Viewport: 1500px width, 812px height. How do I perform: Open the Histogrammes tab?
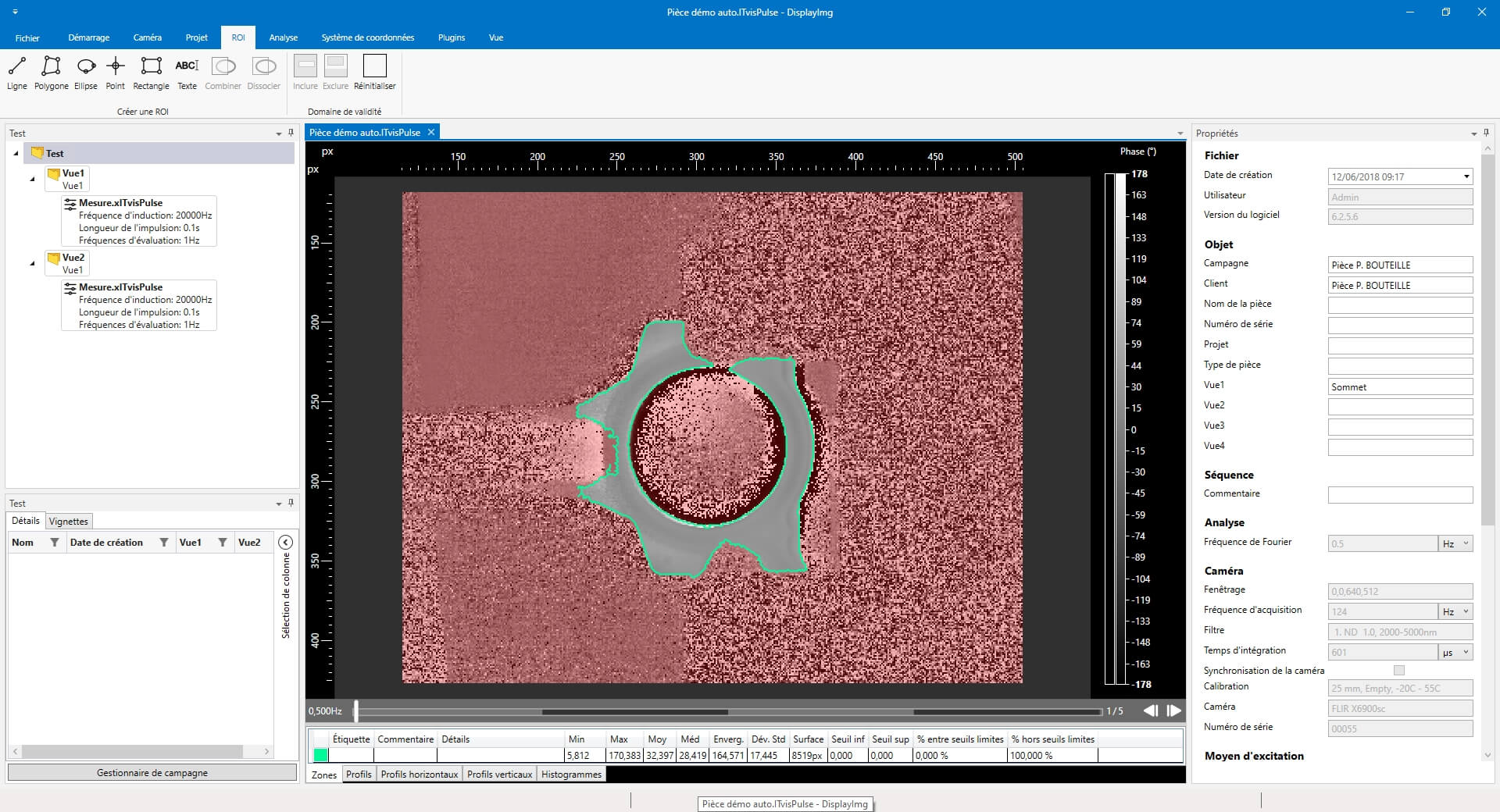pos(571,774)
